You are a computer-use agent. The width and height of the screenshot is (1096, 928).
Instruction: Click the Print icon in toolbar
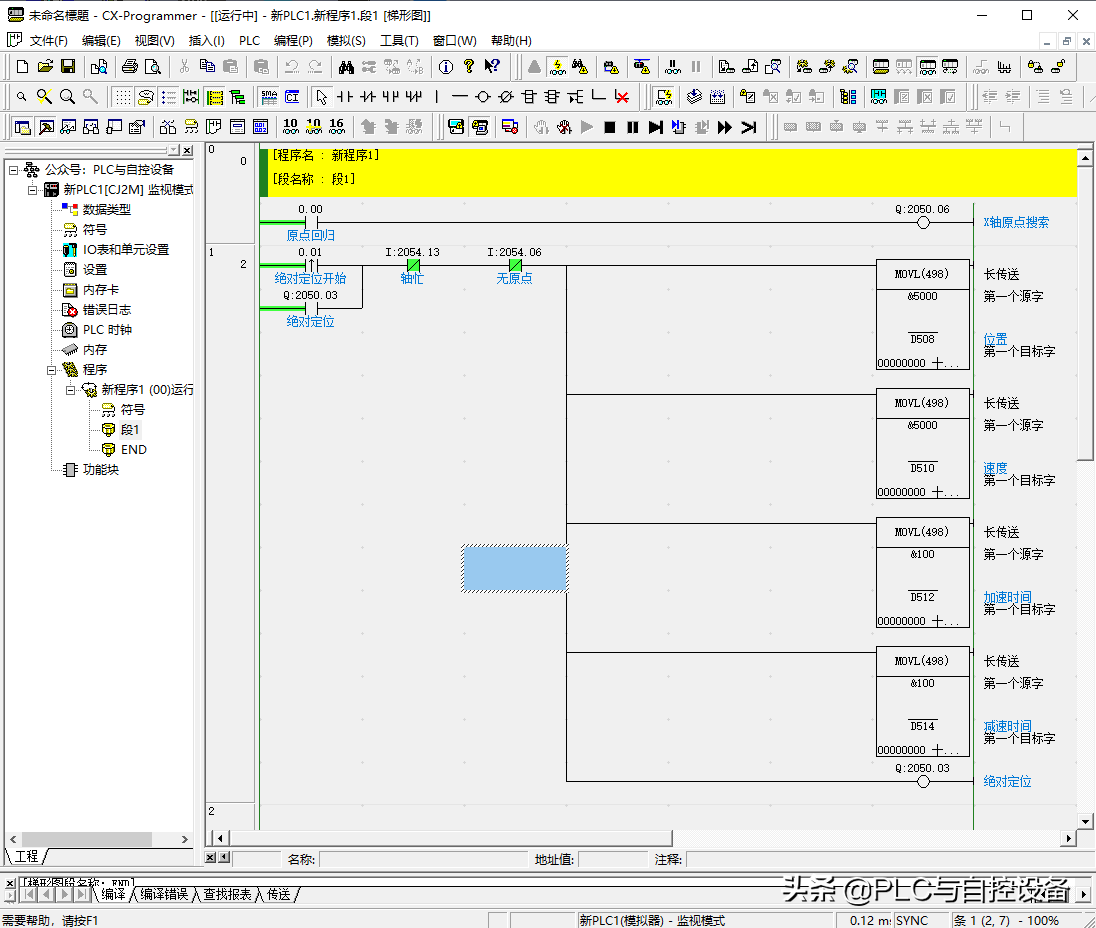pos(129,67)
